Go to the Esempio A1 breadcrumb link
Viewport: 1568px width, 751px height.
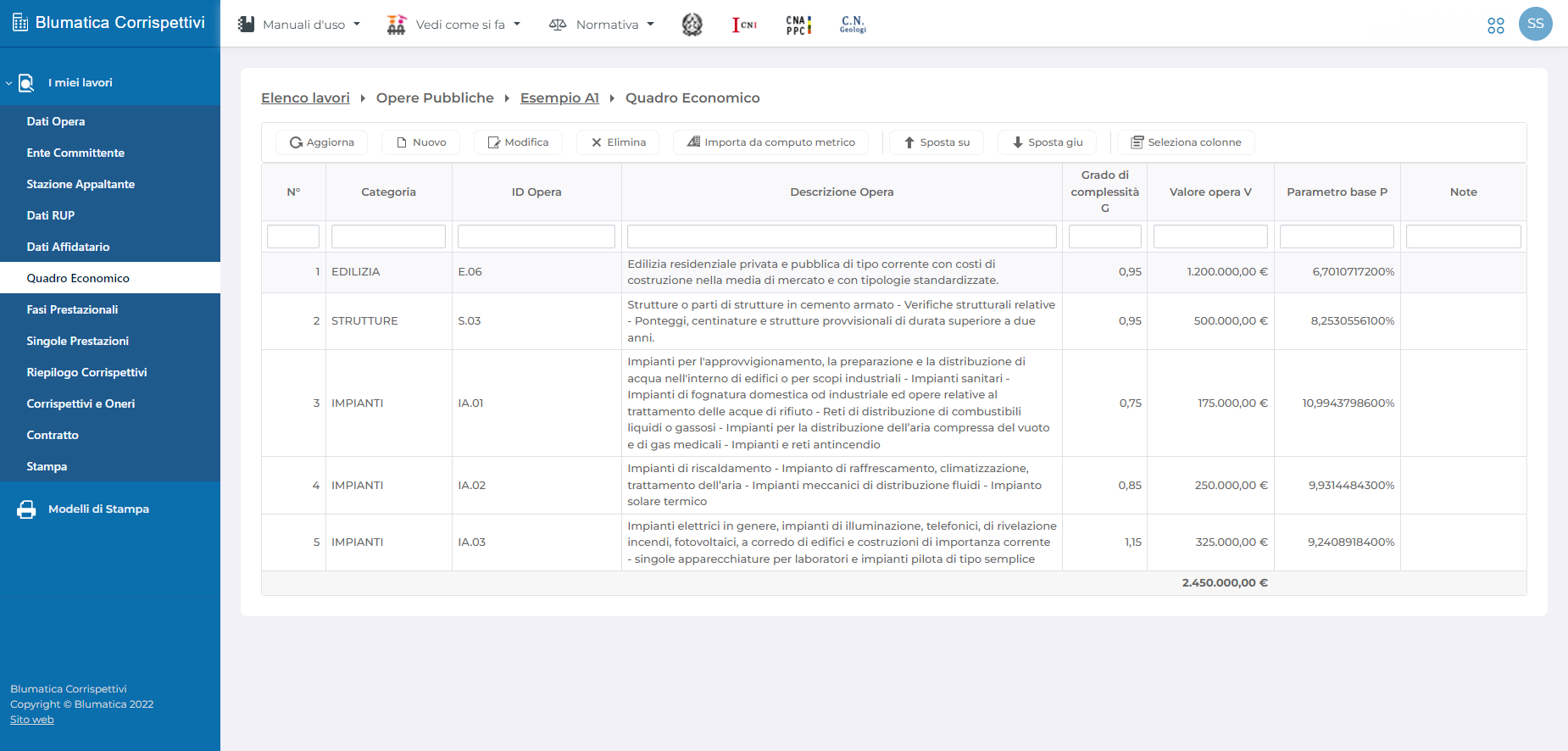click(x=559, y=98)
